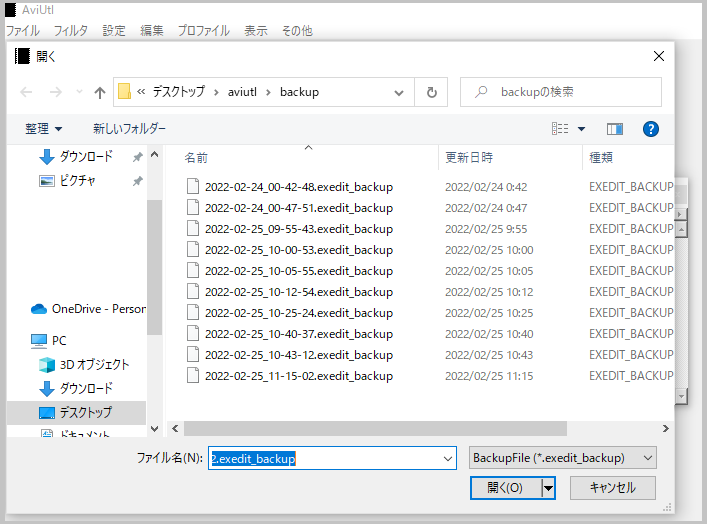Select pinned ダウンロード in quick access
Viewport: 707px width, 524px height.
[x=86, y=156]
